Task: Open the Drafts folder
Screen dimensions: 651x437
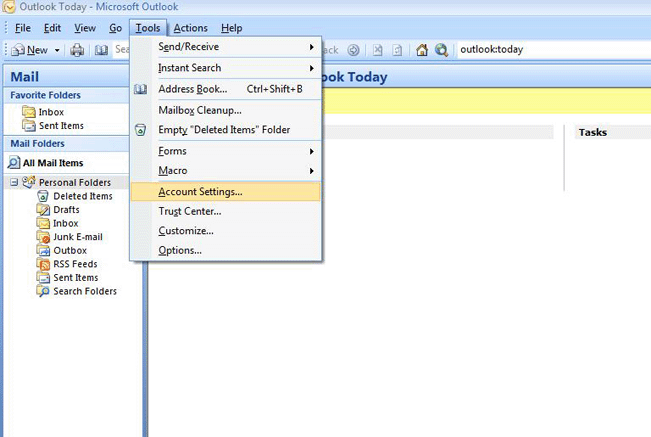Action: tap(66, 210)
